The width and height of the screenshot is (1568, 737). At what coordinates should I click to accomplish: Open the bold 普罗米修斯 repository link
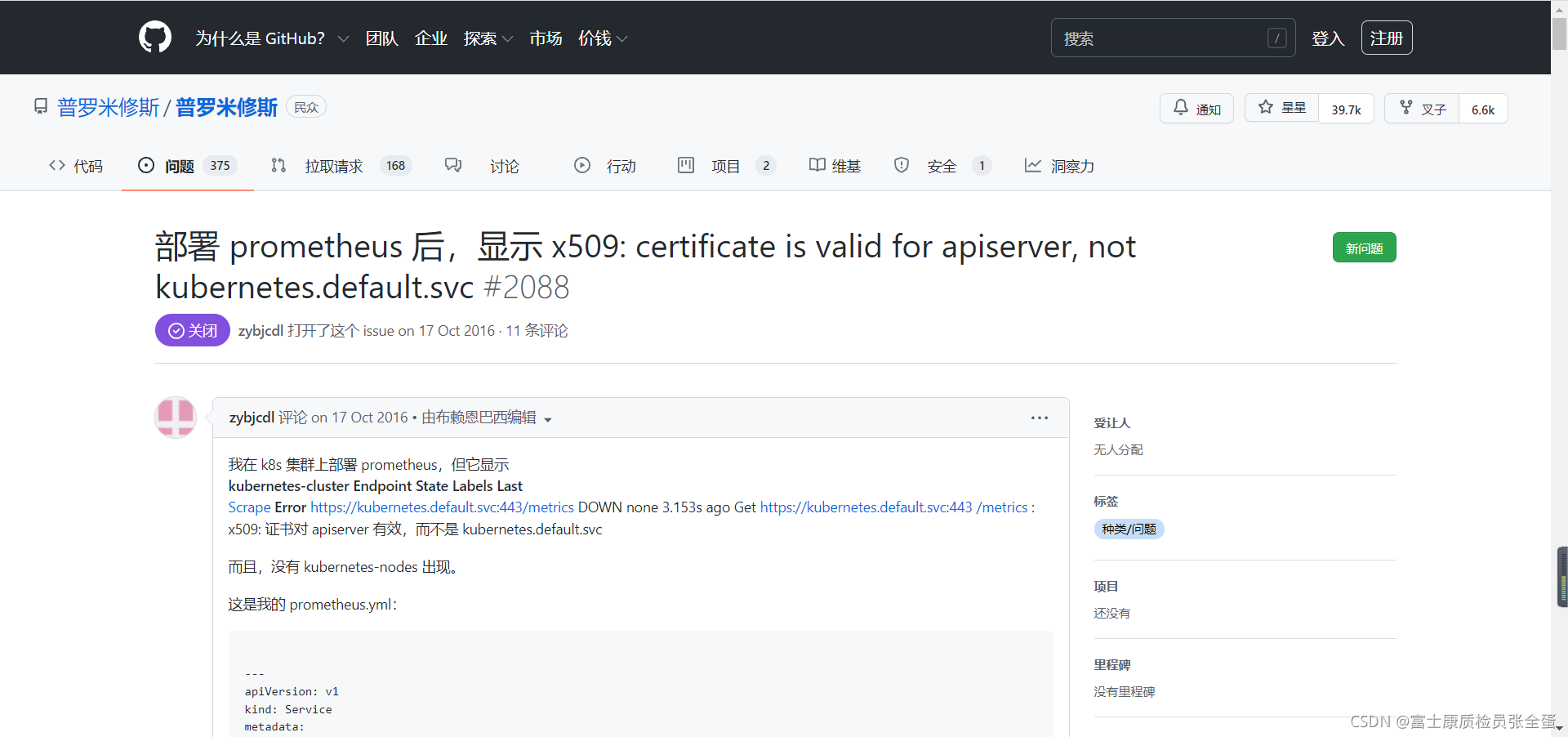click(226, 107)
